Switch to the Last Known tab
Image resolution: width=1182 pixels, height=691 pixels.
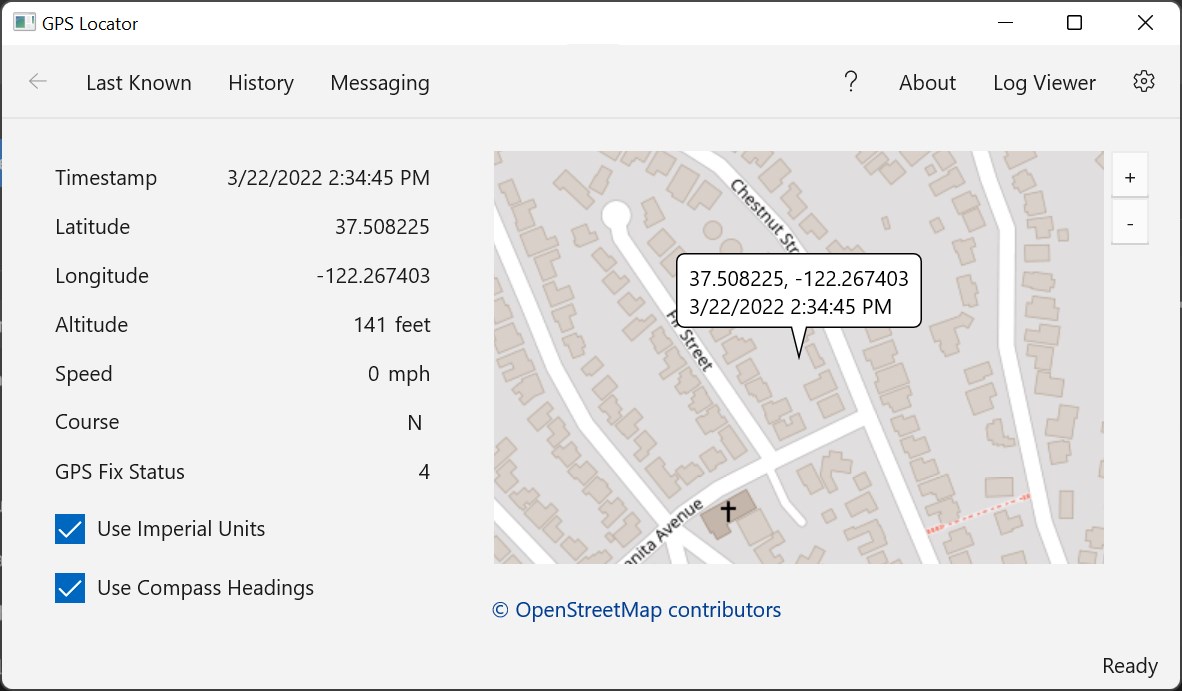(139, 83)
